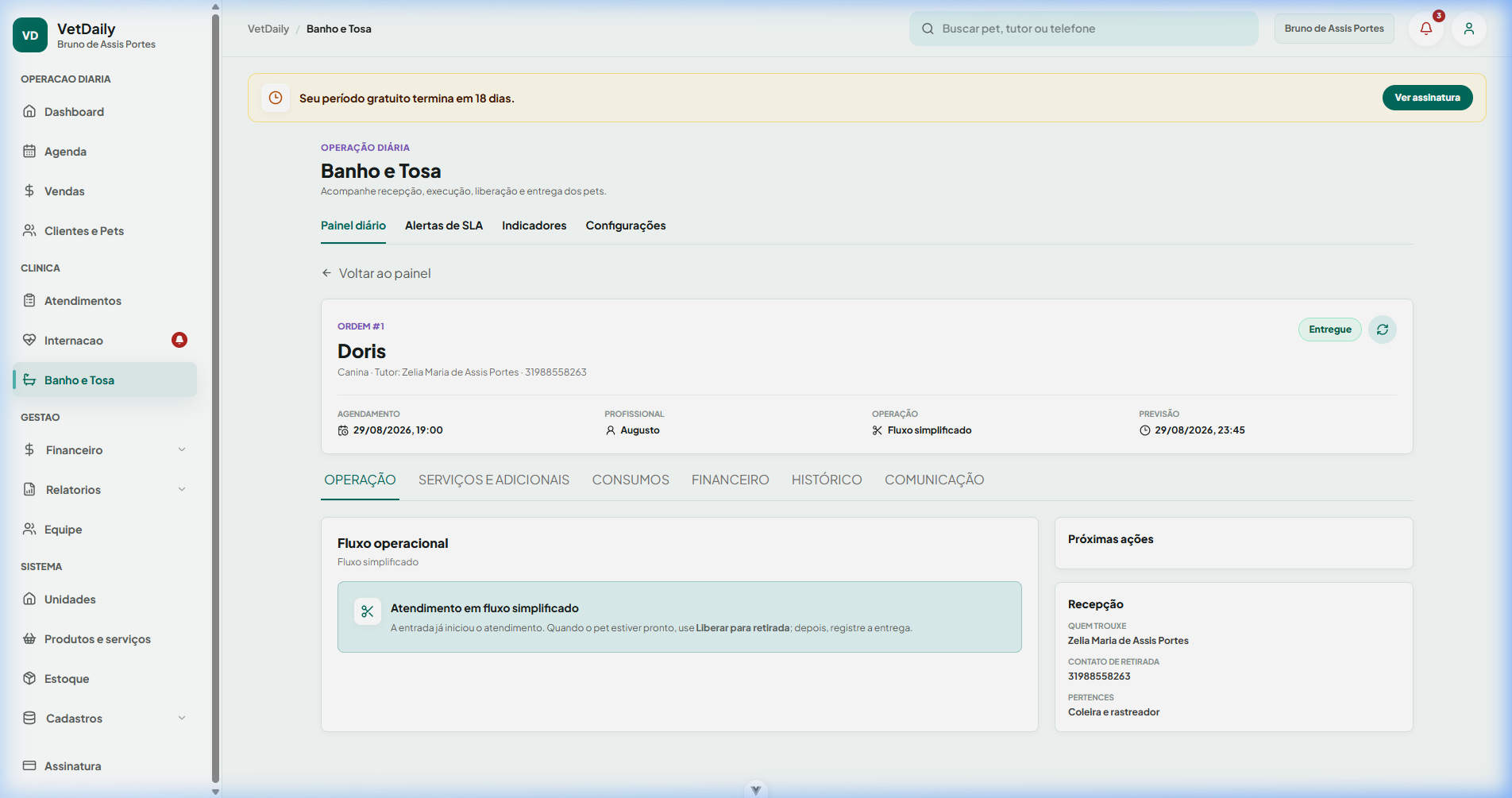The height and width of the screenshot is (798, 1512).
Task: Open Equipe in the Gestao group
Action: [105, 530]
